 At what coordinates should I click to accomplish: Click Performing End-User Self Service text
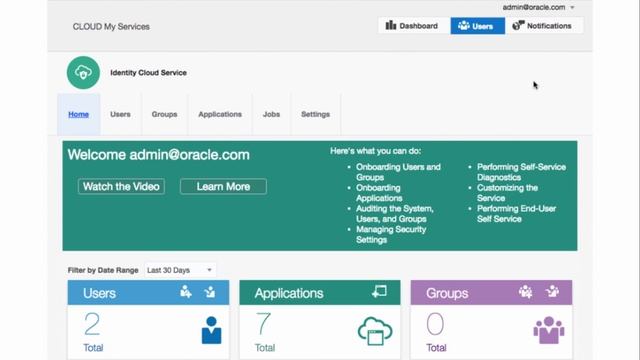click(516, 214)
